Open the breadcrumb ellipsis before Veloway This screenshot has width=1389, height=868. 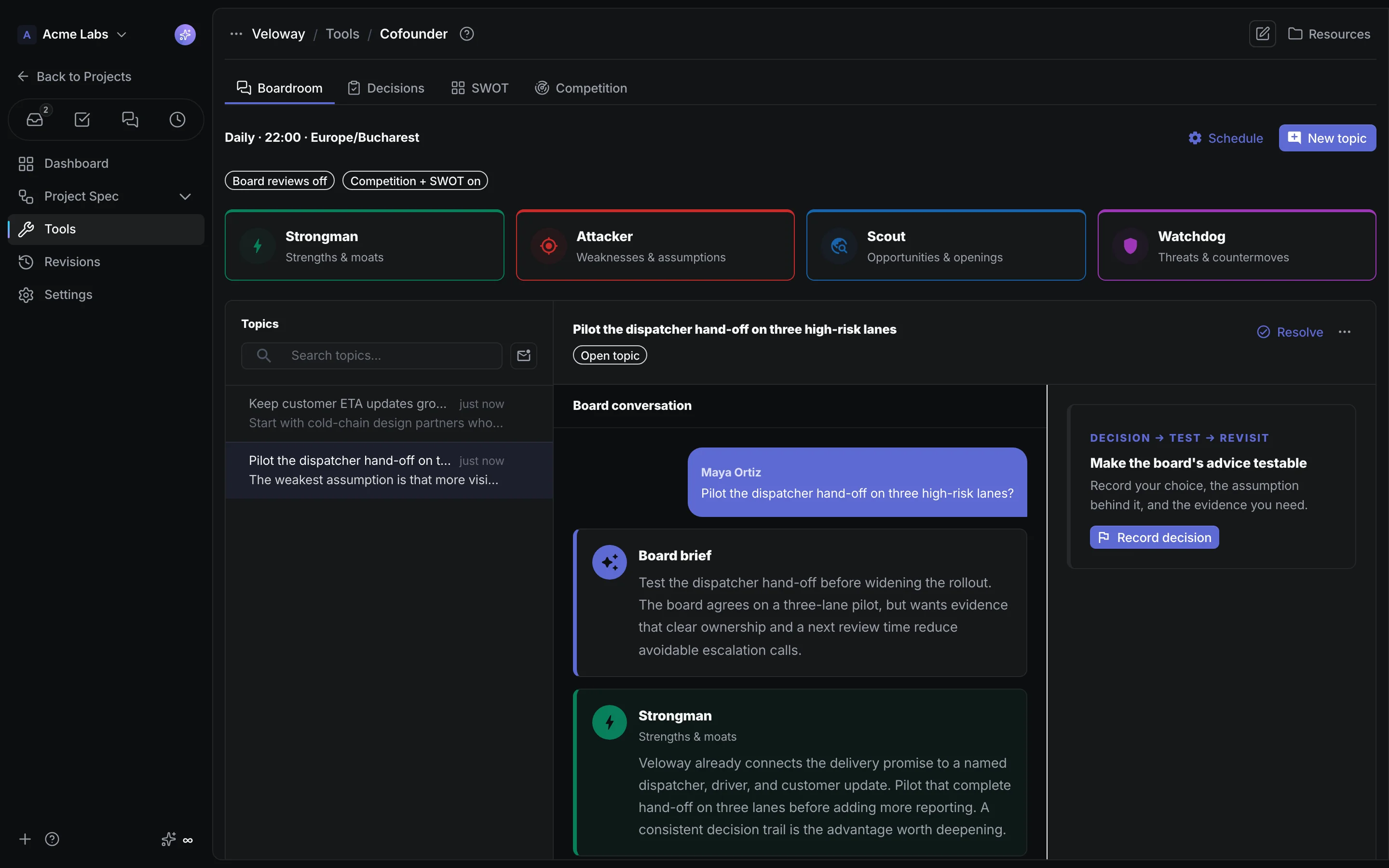click(236, 34)
